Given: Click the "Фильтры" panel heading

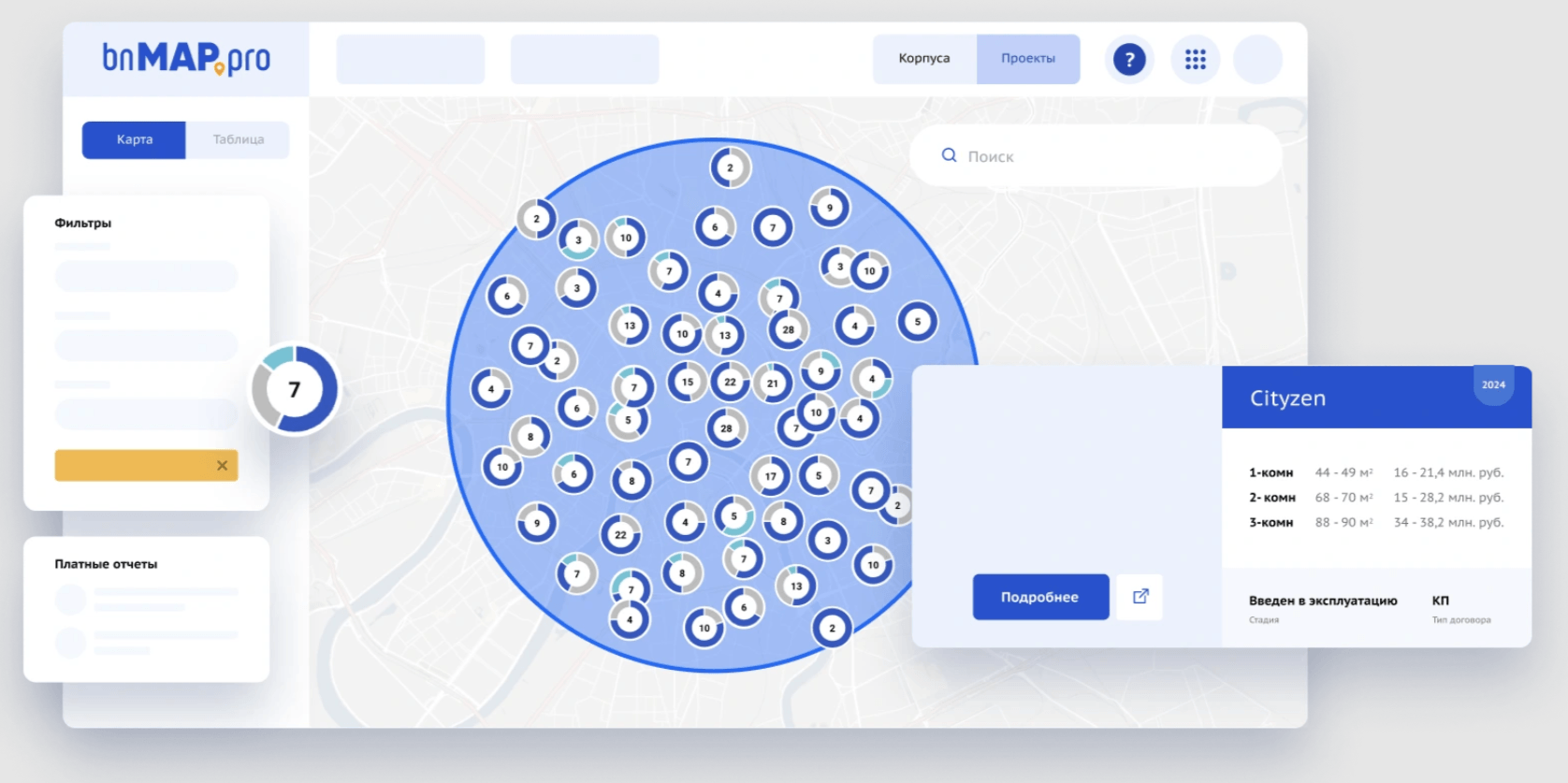Looking at the screenshot, I should coord(83,223).
